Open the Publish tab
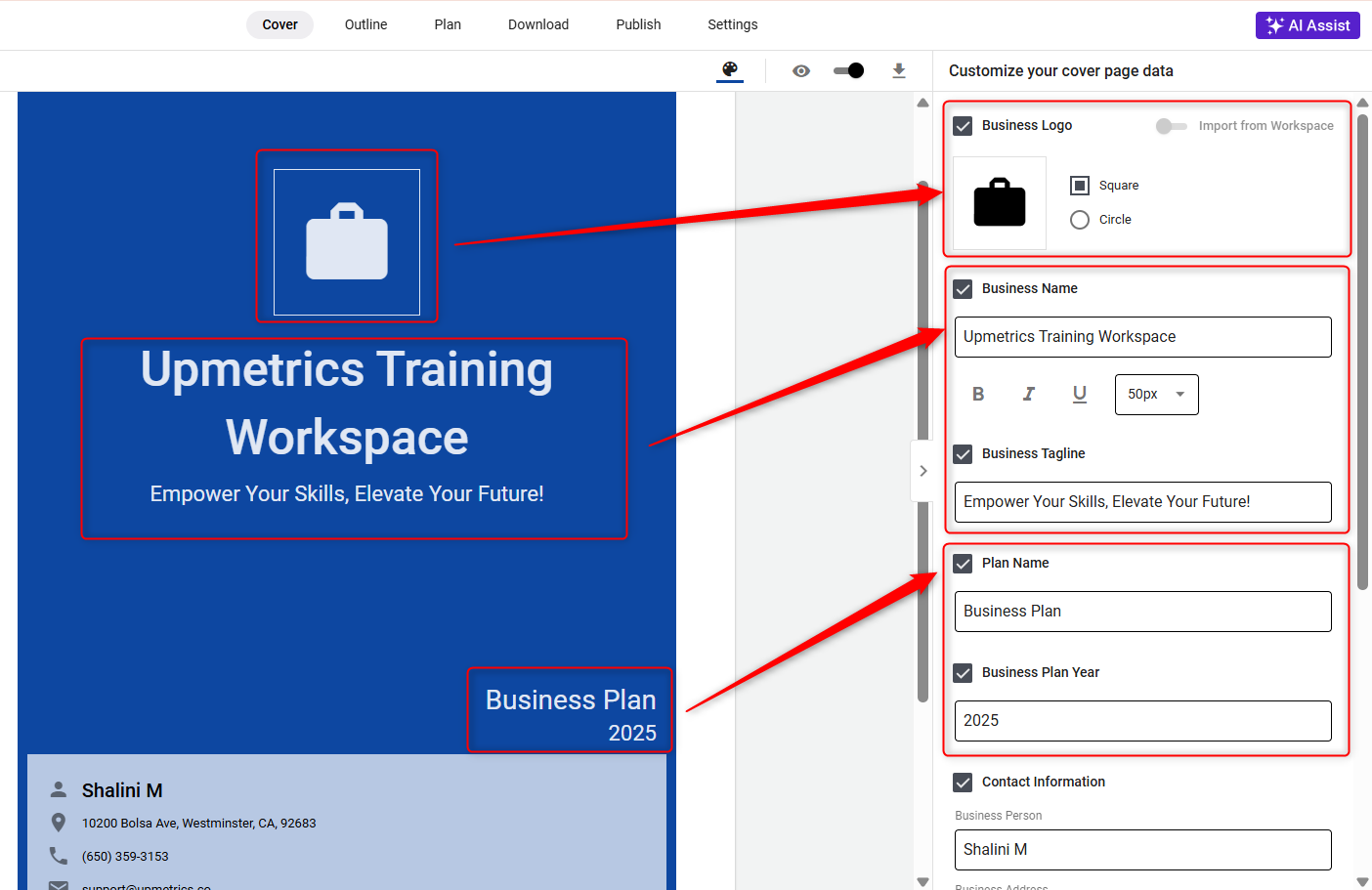This screenshot has width=1372, height=890. [x=638, y=24]
